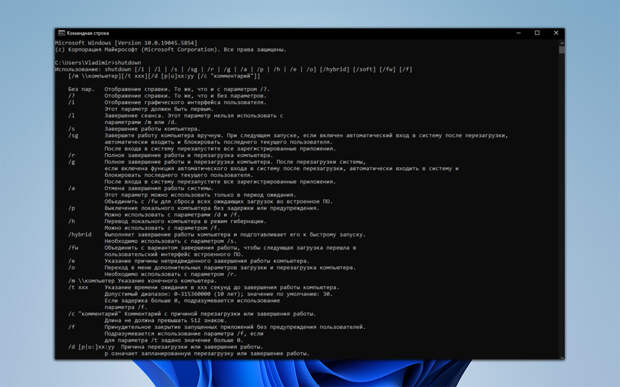This screenshot has height=387, width=620.
Task: Minimize the Командная строка window
Action: (x=518, y=33)
